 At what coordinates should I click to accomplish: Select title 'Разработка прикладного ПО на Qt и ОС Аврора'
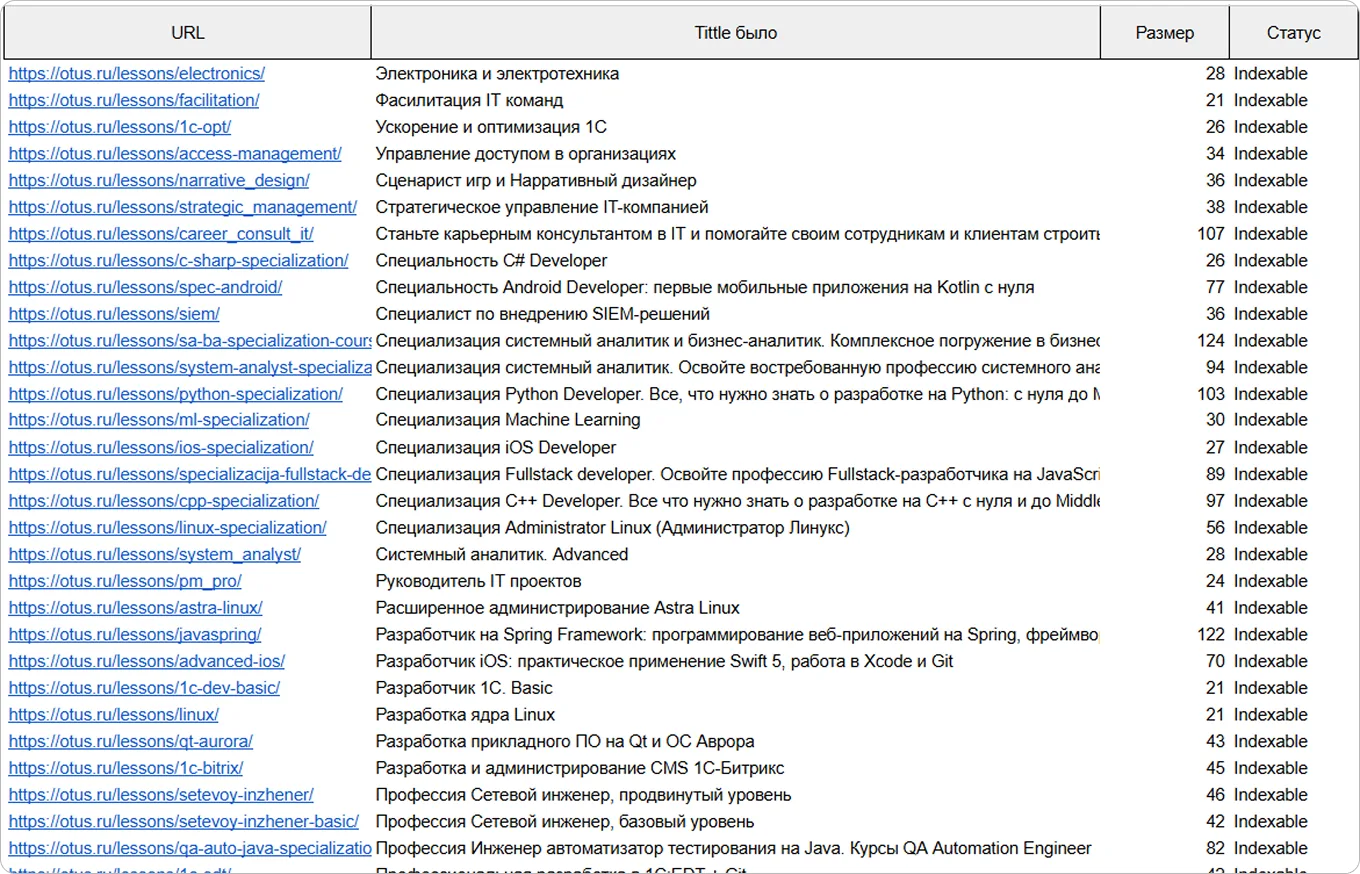[565, 742]
